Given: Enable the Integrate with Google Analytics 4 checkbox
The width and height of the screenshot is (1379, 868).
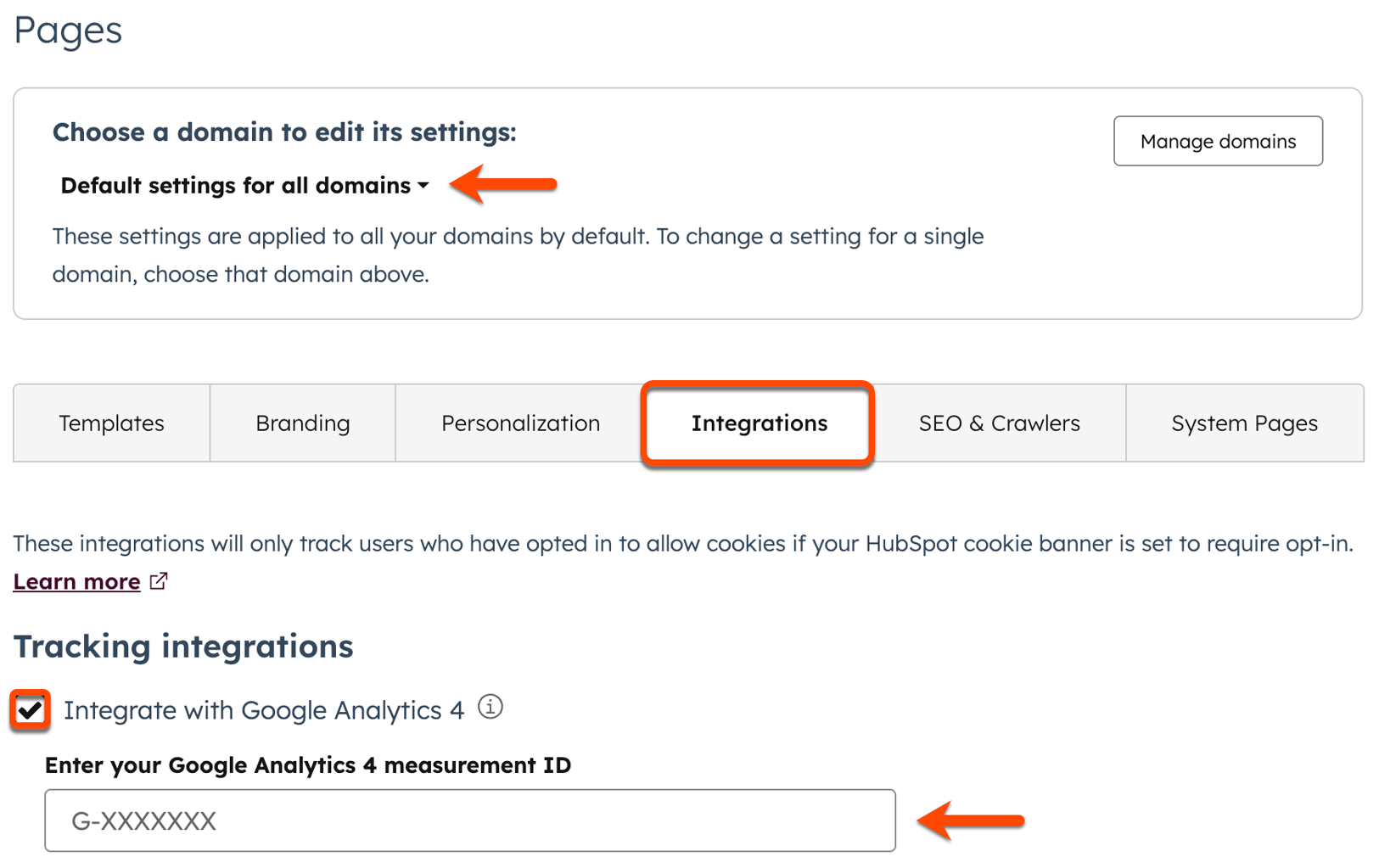Looking at the screenshot, I should [31, 709].
